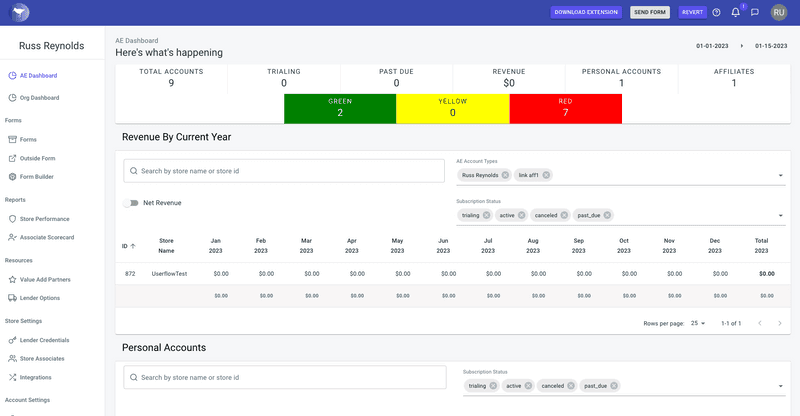Click the Store Associates people icon
The width and height of the screenshot is (800, 416).
pyautogui.click(x=12, y=359)
